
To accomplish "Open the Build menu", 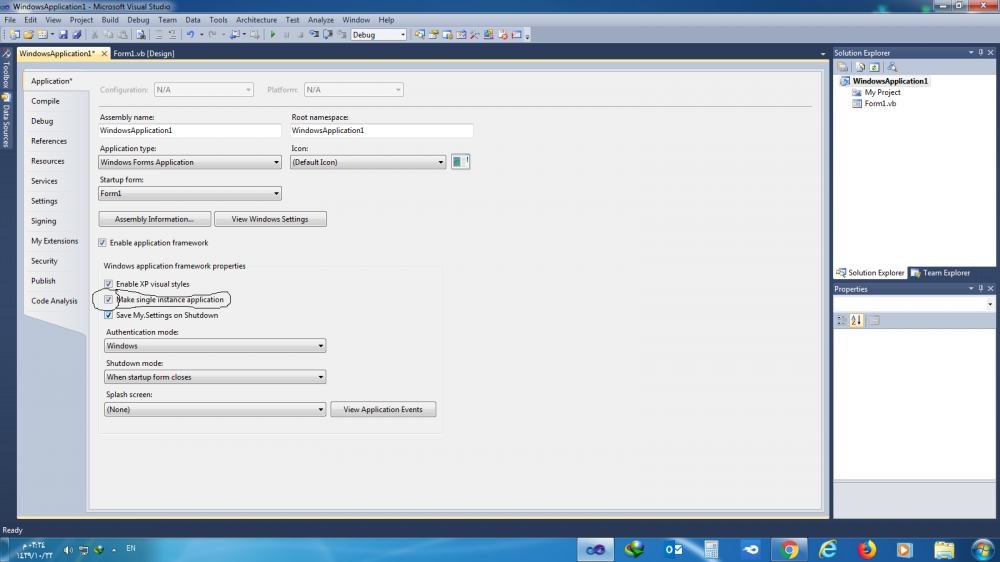I will click(x=110, y=20).
